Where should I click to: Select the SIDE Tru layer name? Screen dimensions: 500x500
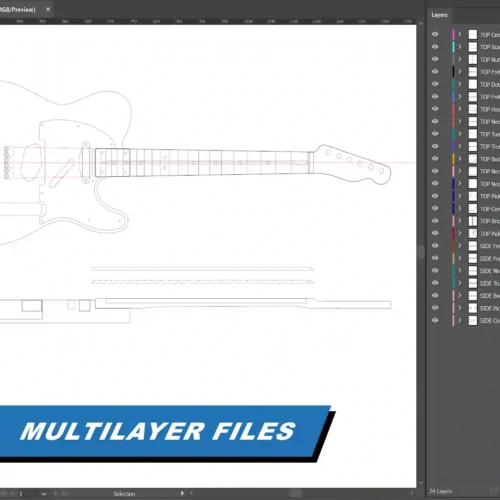(x=490, y=283)
